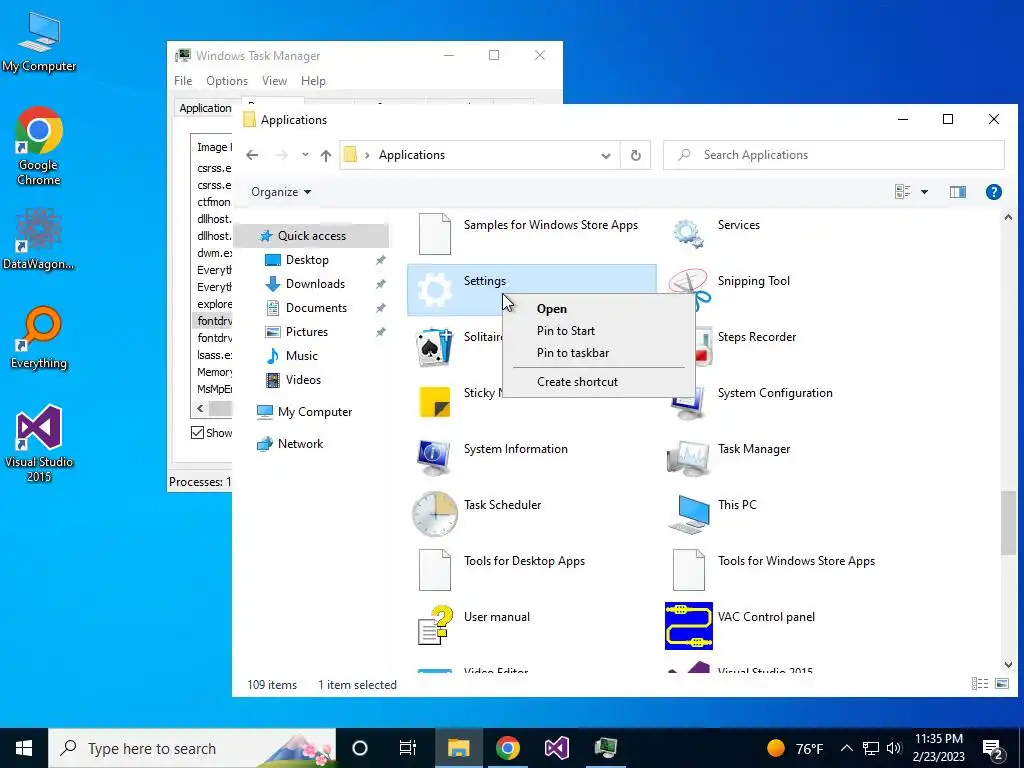Viewport: 1024px width, 768px height.
Task: Select the VAC Control panel icon
Action: click(688, 626)
